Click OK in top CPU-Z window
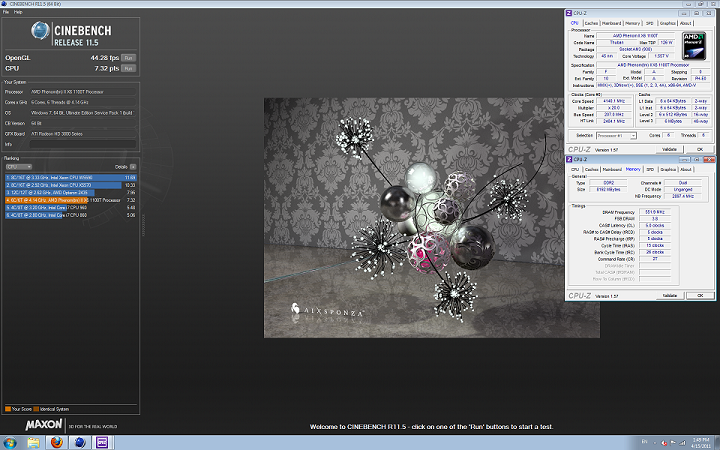The image size is (720, 450). [700, 149]
